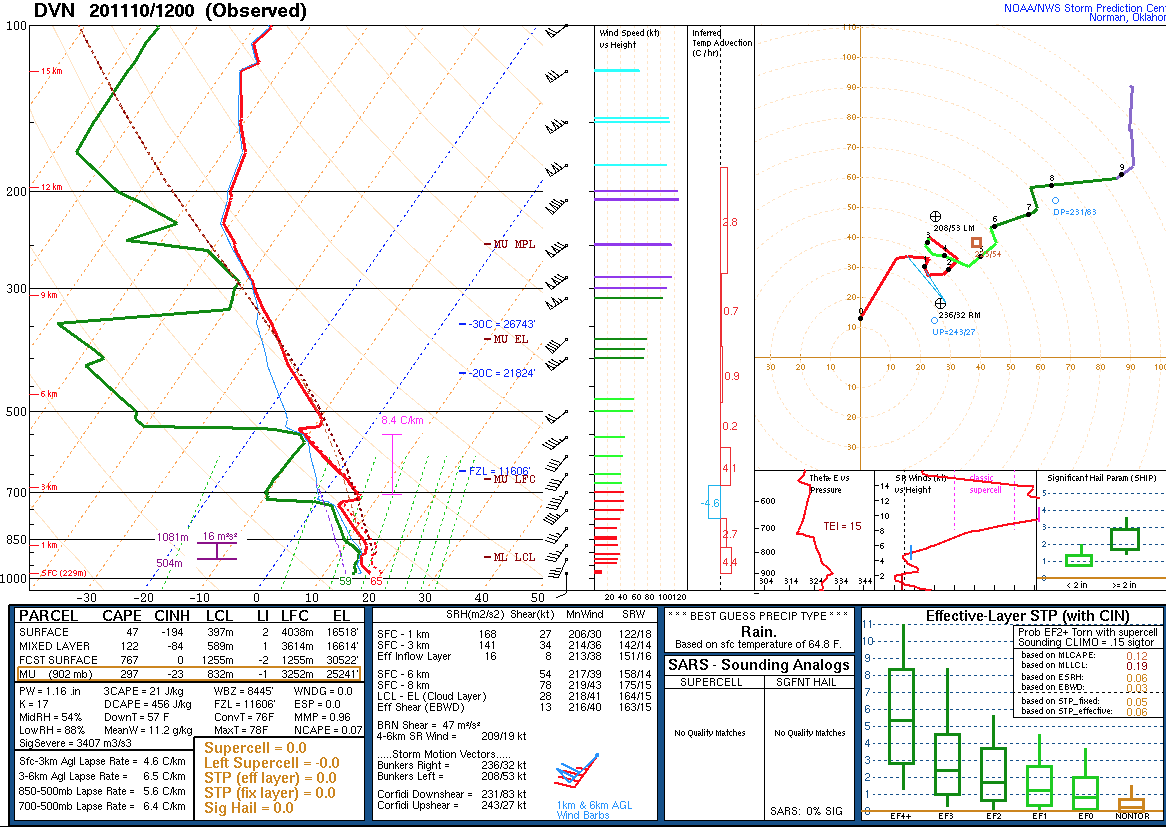
Task: Click the EF0 box in STP box plot
Action: click(x=1086, y=794)
